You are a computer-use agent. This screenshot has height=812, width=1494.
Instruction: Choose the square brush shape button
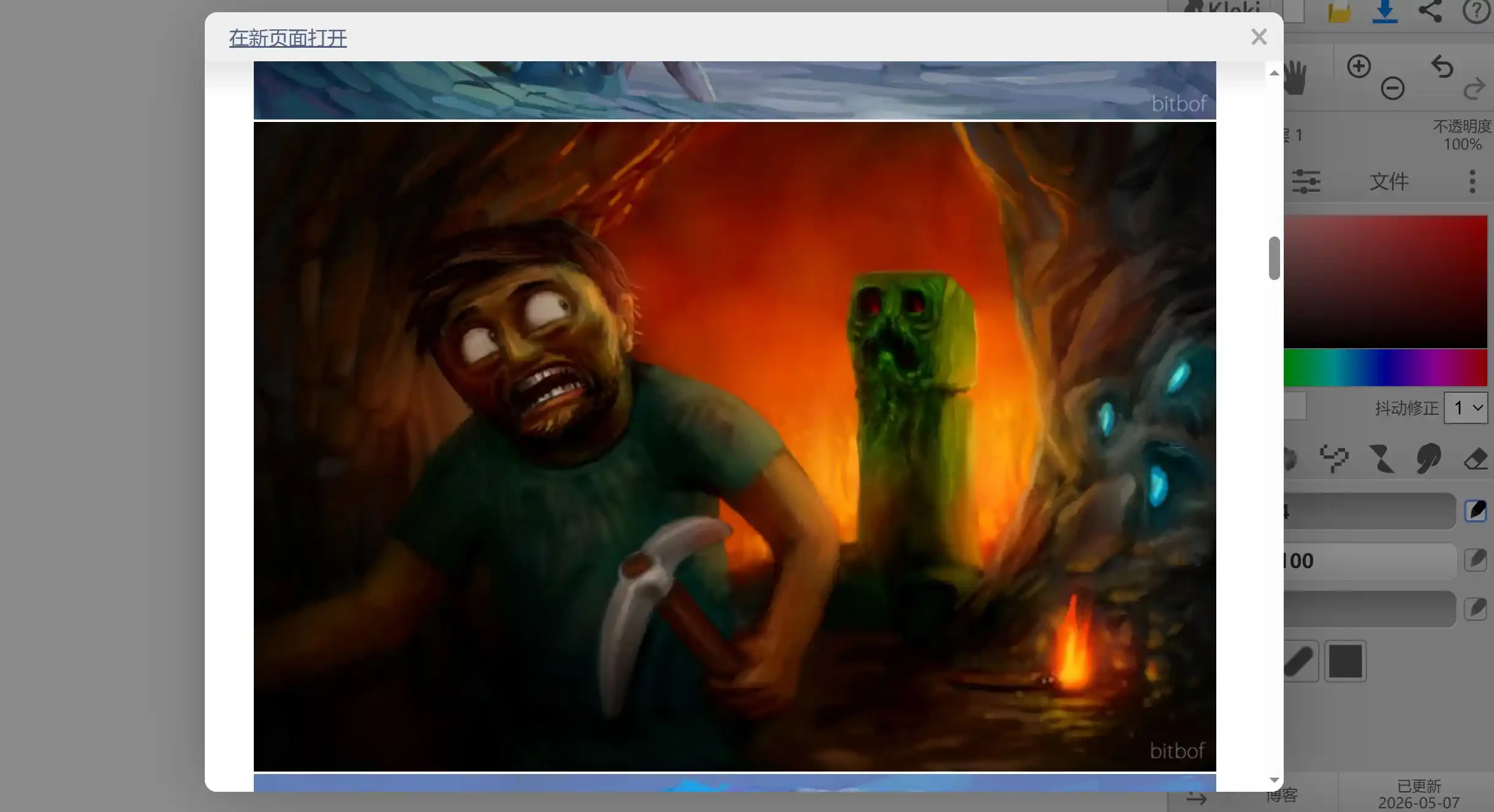tap(1345, 661)
